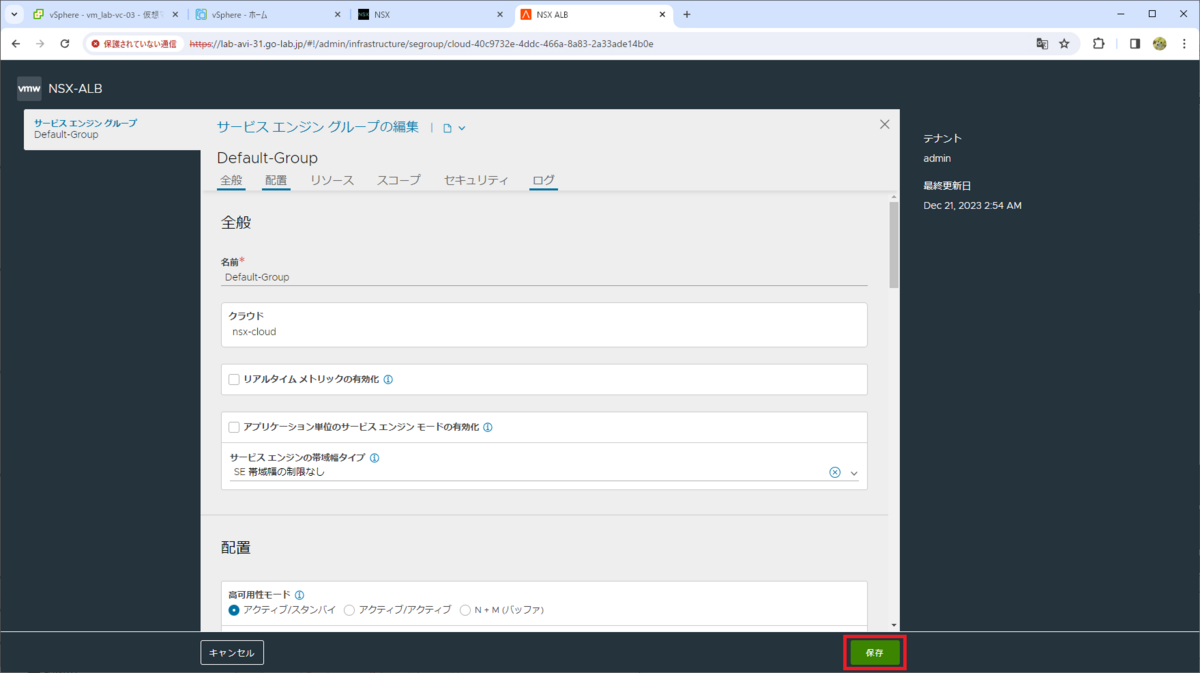This screenshot has width=1200, height=673.
Task: Enable アプリケーション単位のサービス エンジン モード checkbox
Action: point(234,427)
